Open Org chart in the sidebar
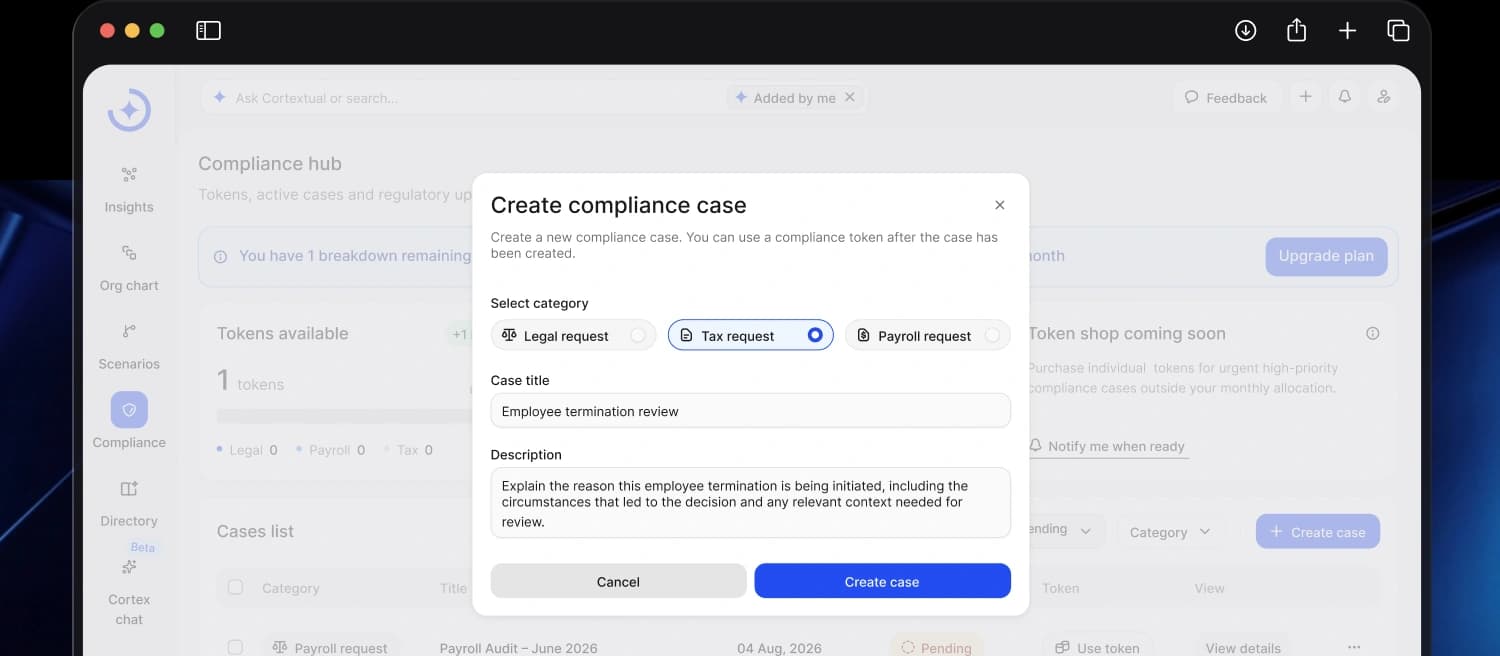The width and height of the screenshot is (1500, 656). coord(129,268)
